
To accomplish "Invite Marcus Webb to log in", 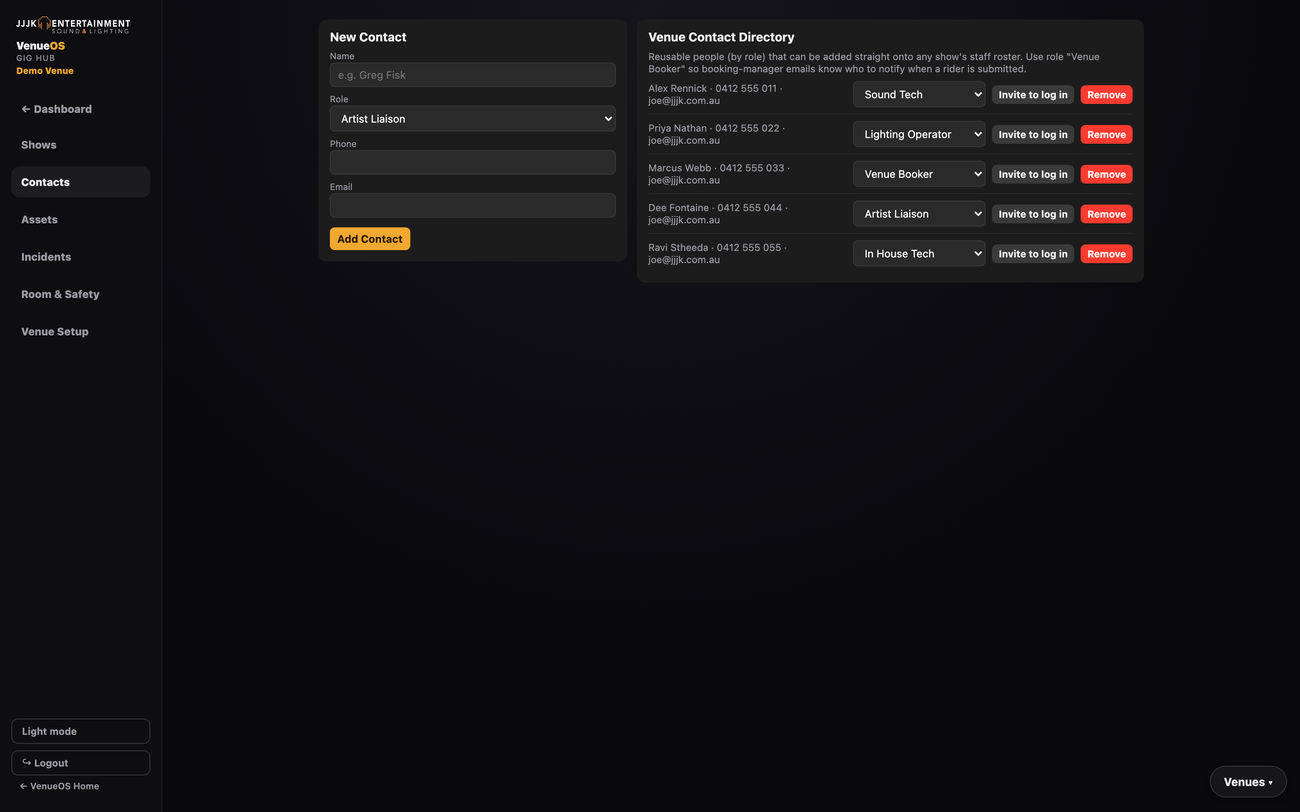I will (1033, 174).
